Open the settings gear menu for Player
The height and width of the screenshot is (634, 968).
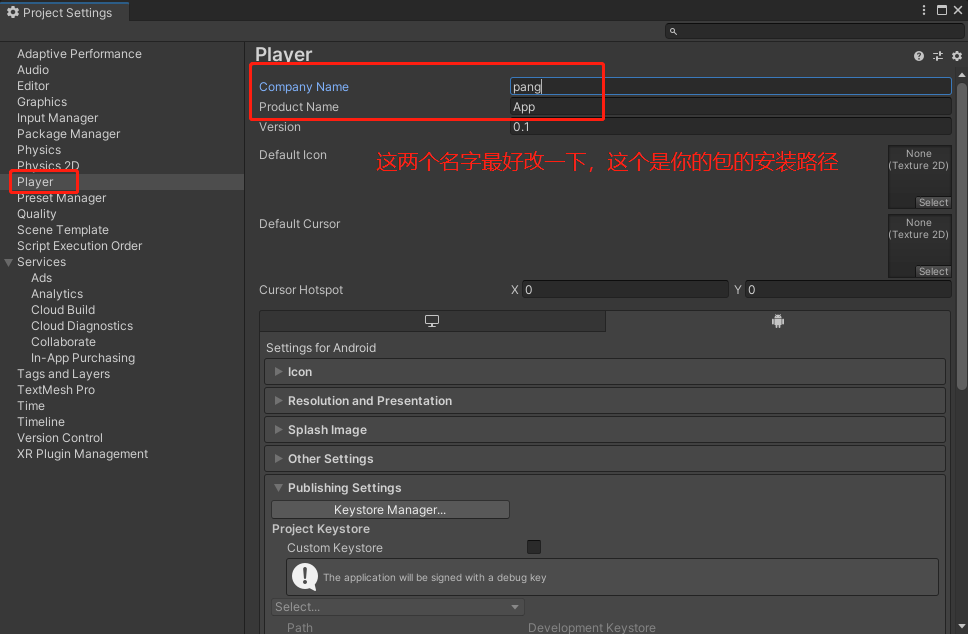tap(956, 57)
